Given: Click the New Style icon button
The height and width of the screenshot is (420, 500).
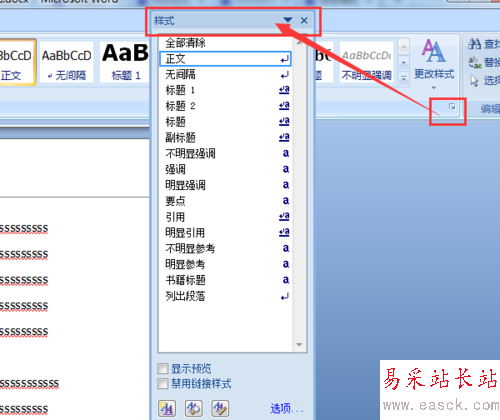Looking at the screenshot, I should (167, 408).
